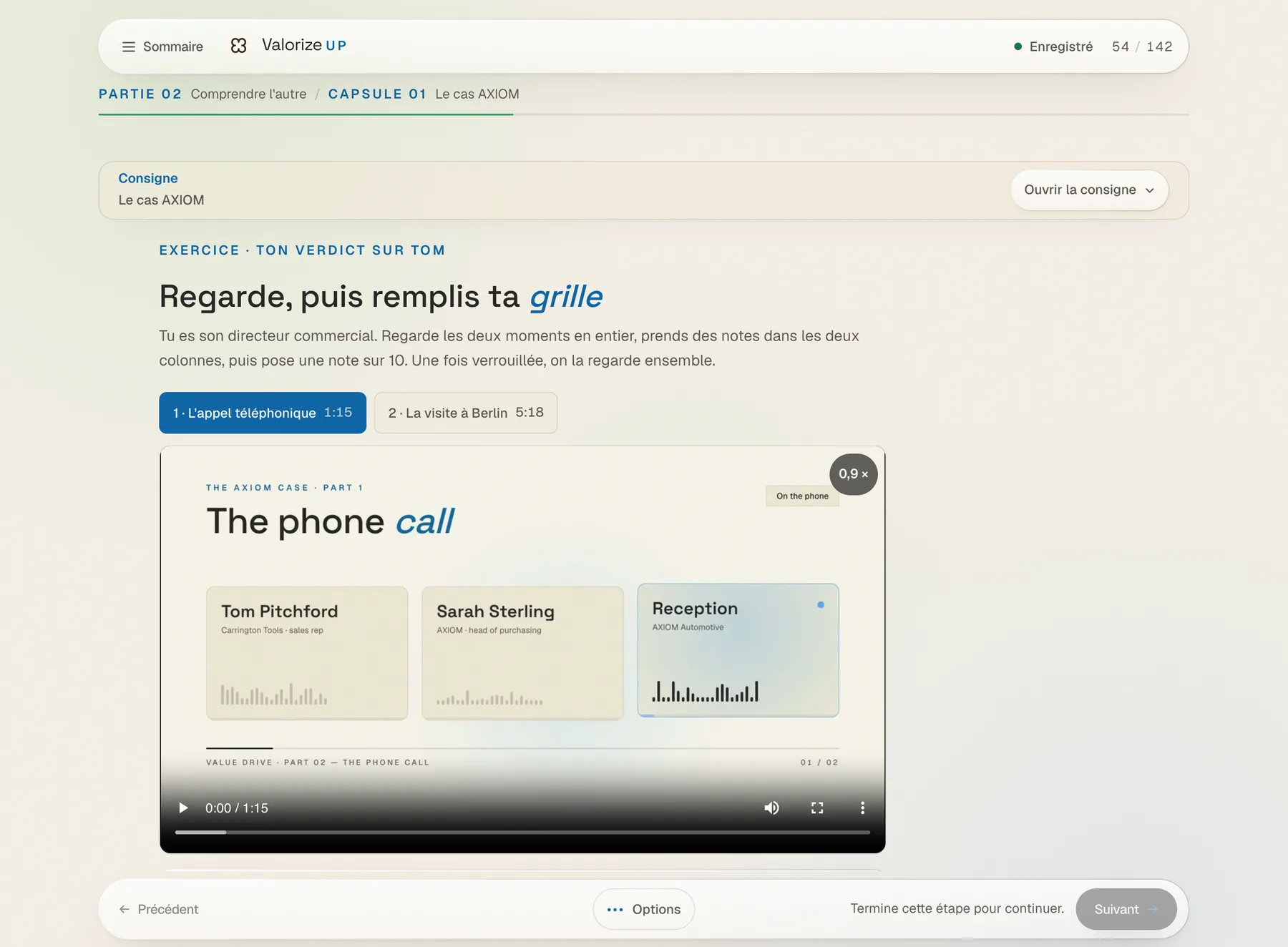Screen dimensions: 1288x947
Task: Go back with Précédent
Action: tap(159, 909)
